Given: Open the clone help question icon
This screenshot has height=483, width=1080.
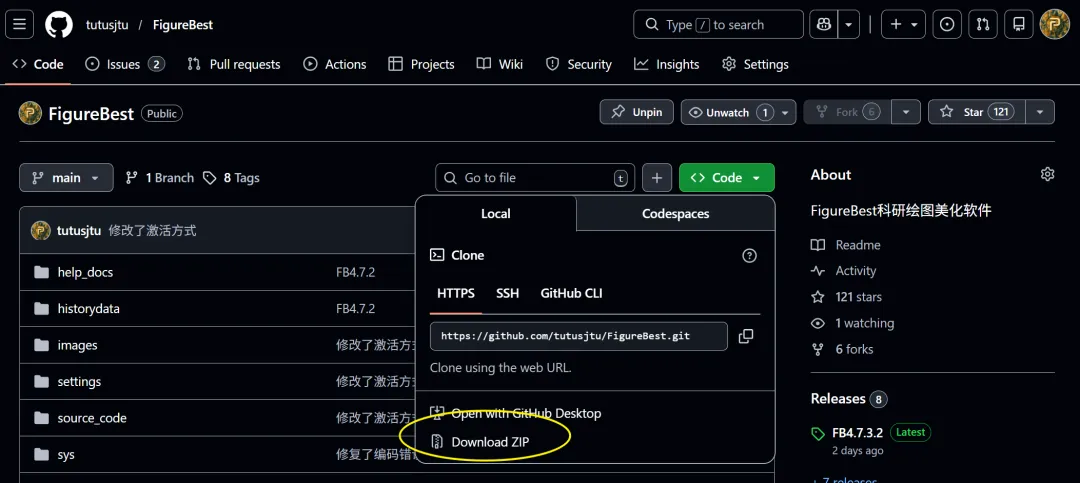Looking at the screenshot, I should pos(749,256).
